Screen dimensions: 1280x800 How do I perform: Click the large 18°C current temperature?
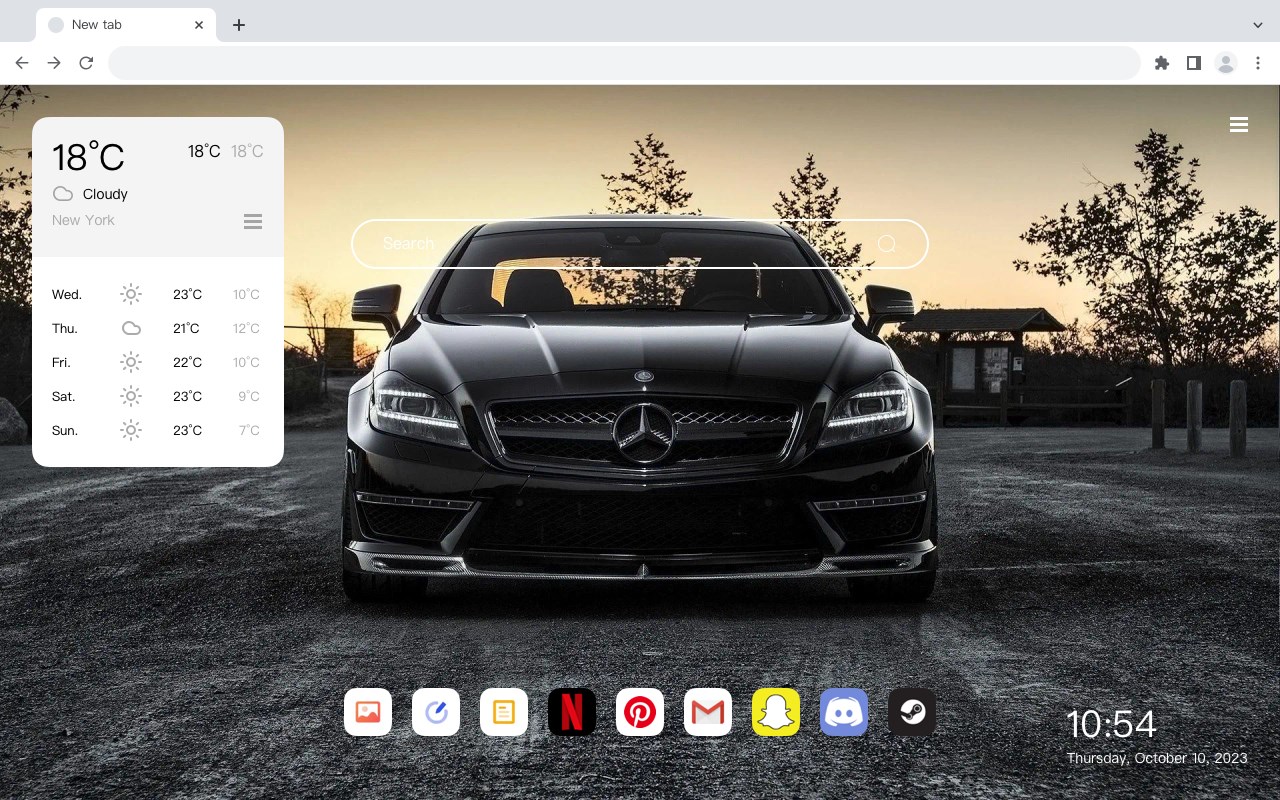(x=88, y=157)
